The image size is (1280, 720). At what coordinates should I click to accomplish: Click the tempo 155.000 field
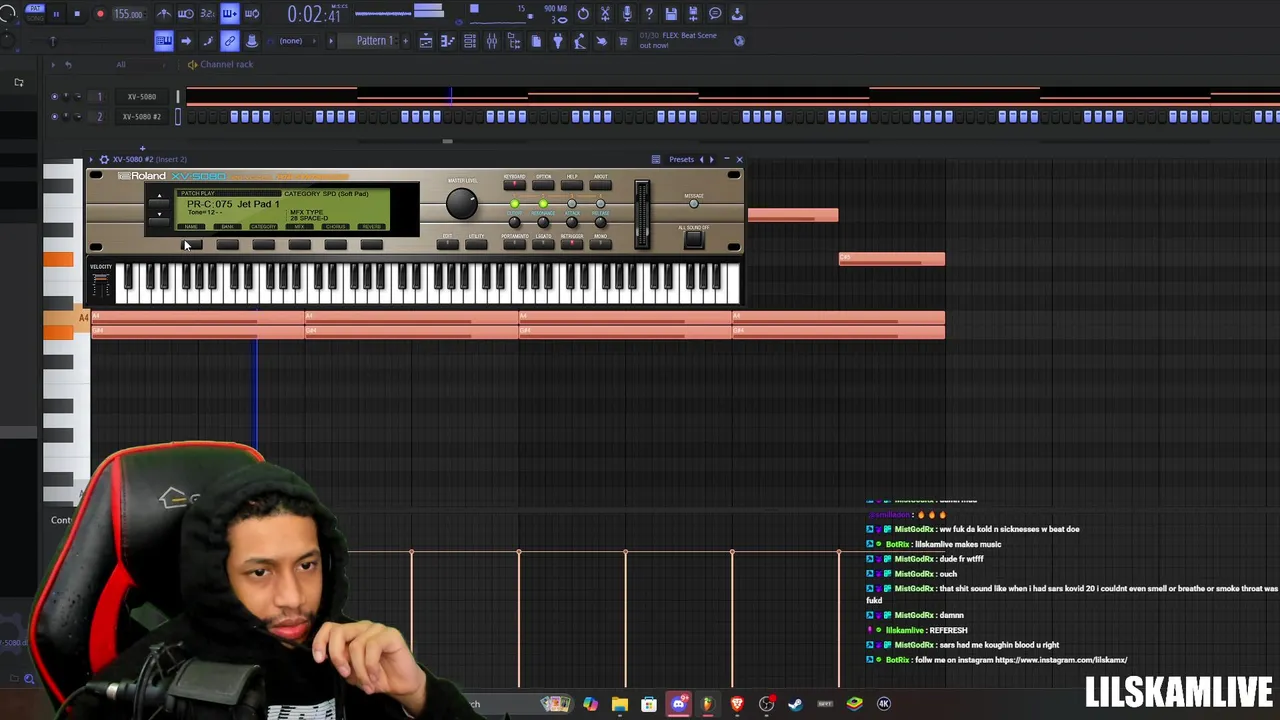click(128, 14)
